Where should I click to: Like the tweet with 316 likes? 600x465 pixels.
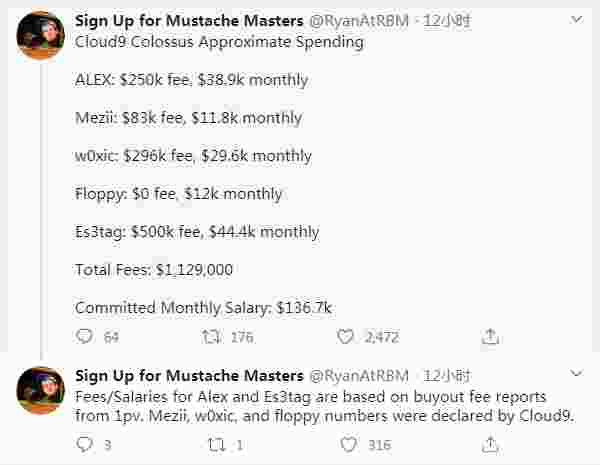[x=345, y=445]
